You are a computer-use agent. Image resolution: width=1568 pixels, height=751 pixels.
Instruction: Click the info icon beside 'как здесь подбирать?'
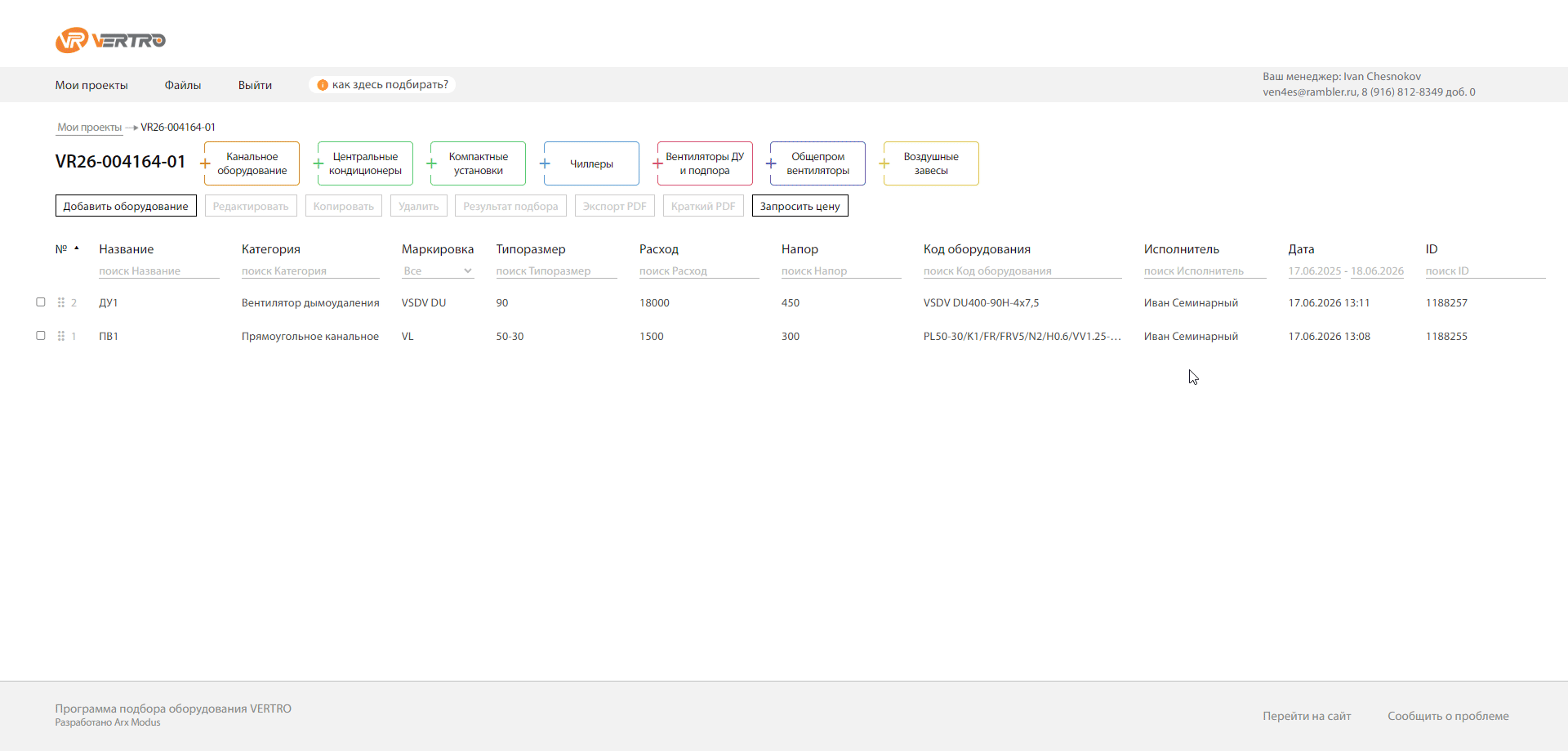(x=323, y=85)
